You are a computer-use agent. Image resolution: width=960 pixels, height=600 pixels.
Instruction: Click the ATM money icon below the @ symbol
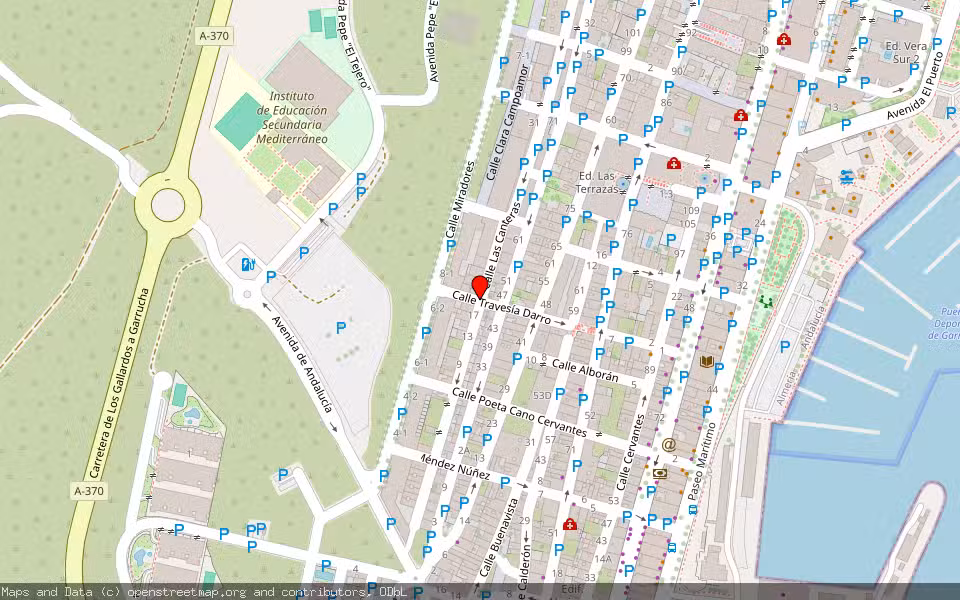pos(659,472)
